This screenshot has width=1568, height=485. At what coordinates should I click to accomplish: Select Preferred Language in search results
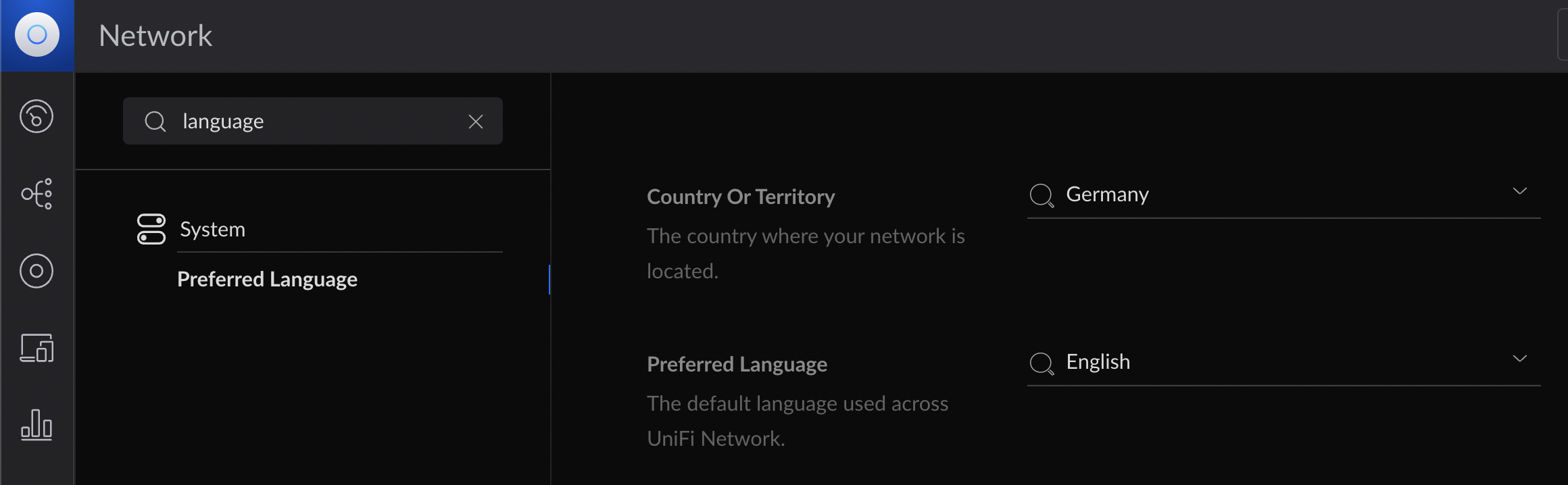[x=267, y=279]
